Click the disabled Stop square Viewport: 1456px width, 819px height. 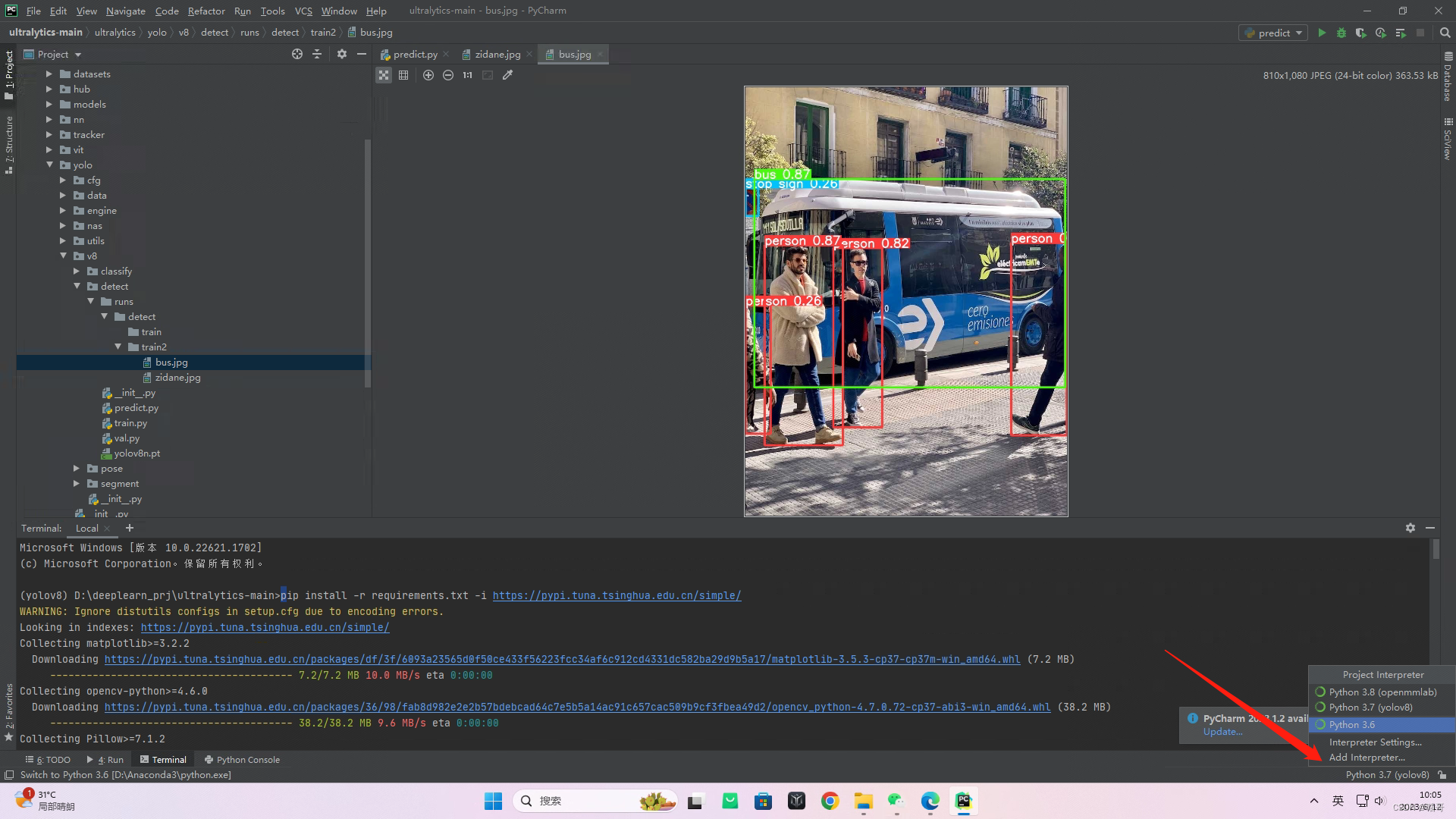(1420, 33)
